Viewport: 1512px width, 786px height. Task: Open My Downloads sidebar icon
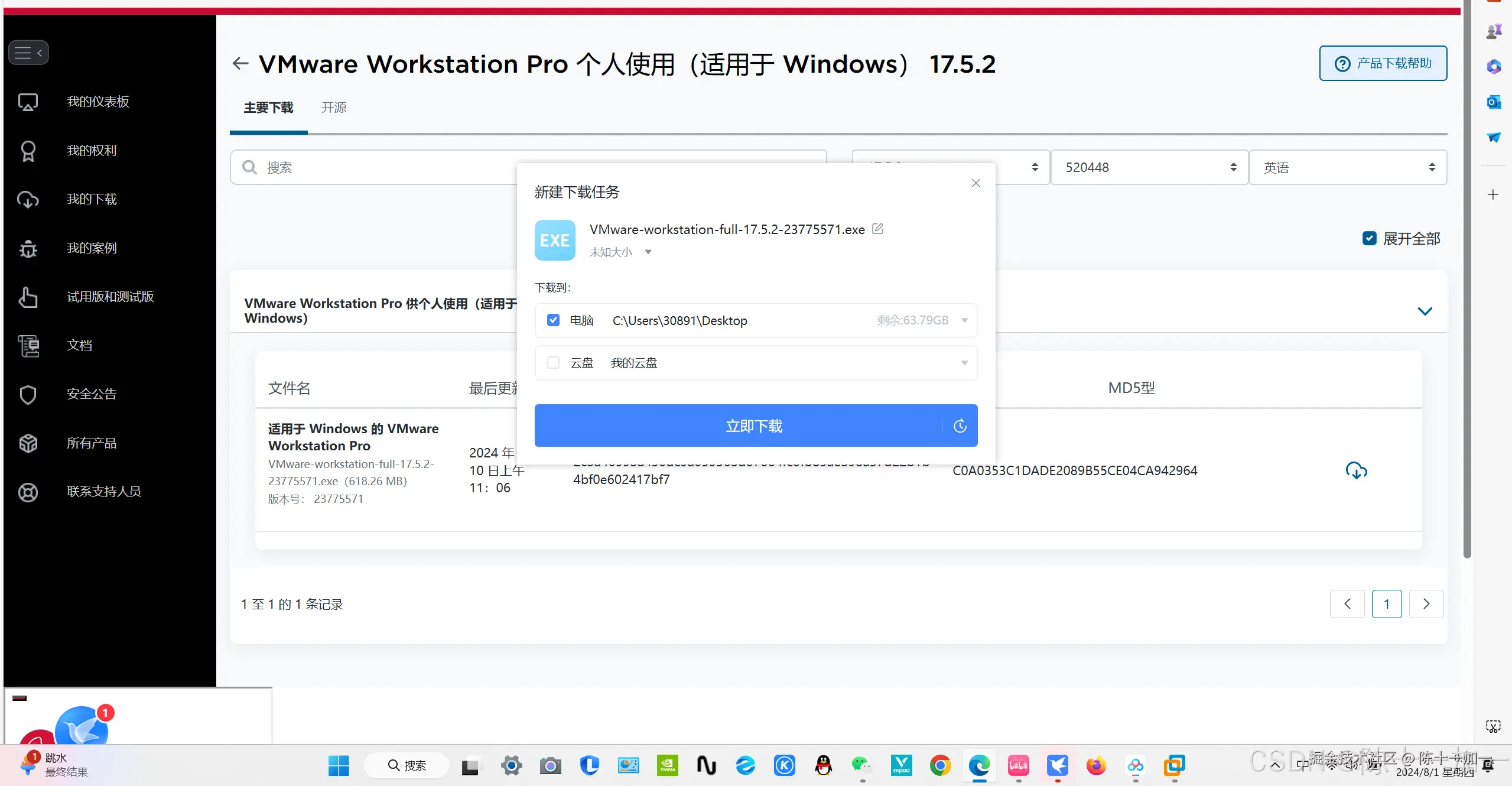28,199
